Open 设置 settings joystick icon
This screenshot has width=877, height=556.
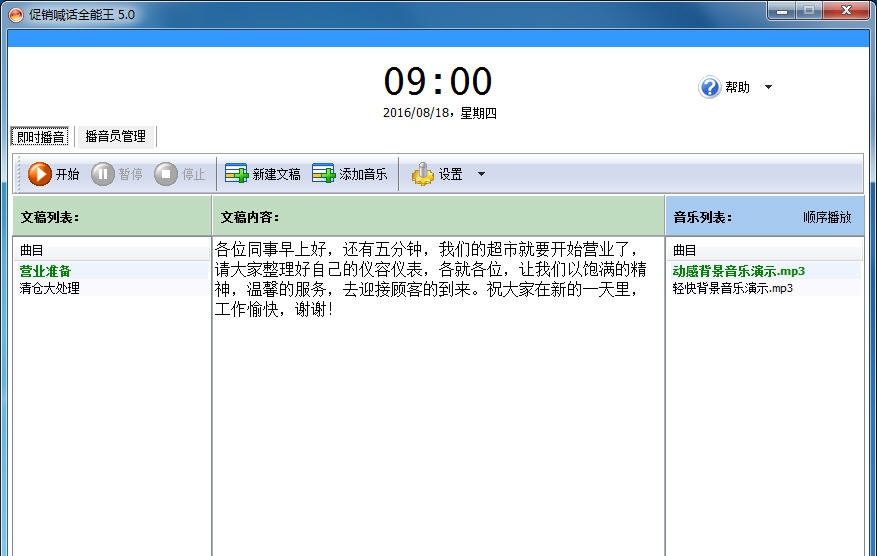point(422,174)
